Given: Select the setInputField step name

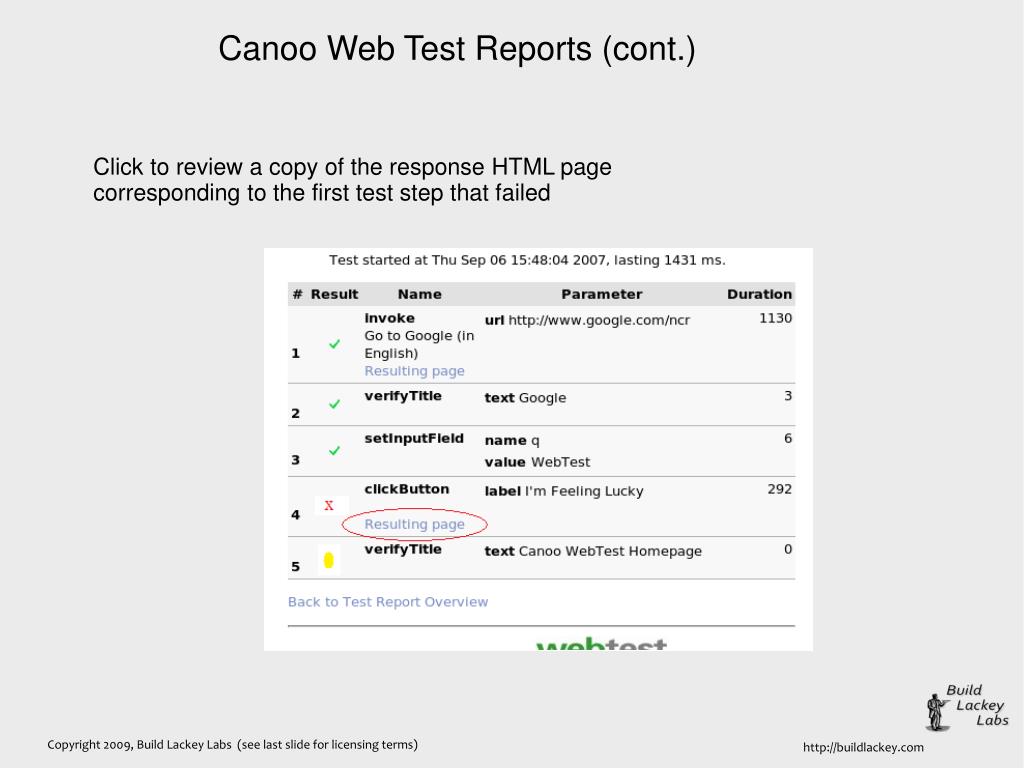Looking at the screenshot, I should click(414, 438).
